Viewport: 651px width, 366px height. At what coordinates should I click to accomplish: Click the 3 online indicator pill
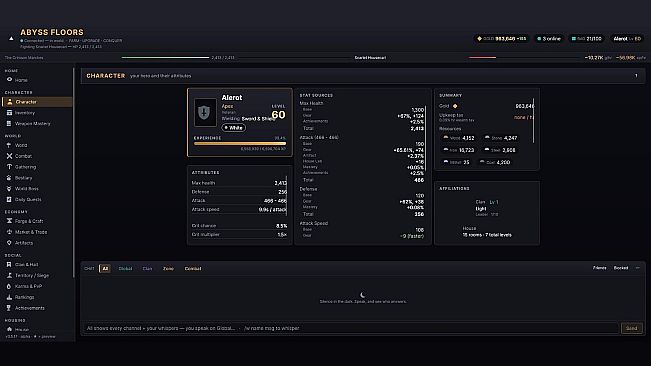[549, 39]
